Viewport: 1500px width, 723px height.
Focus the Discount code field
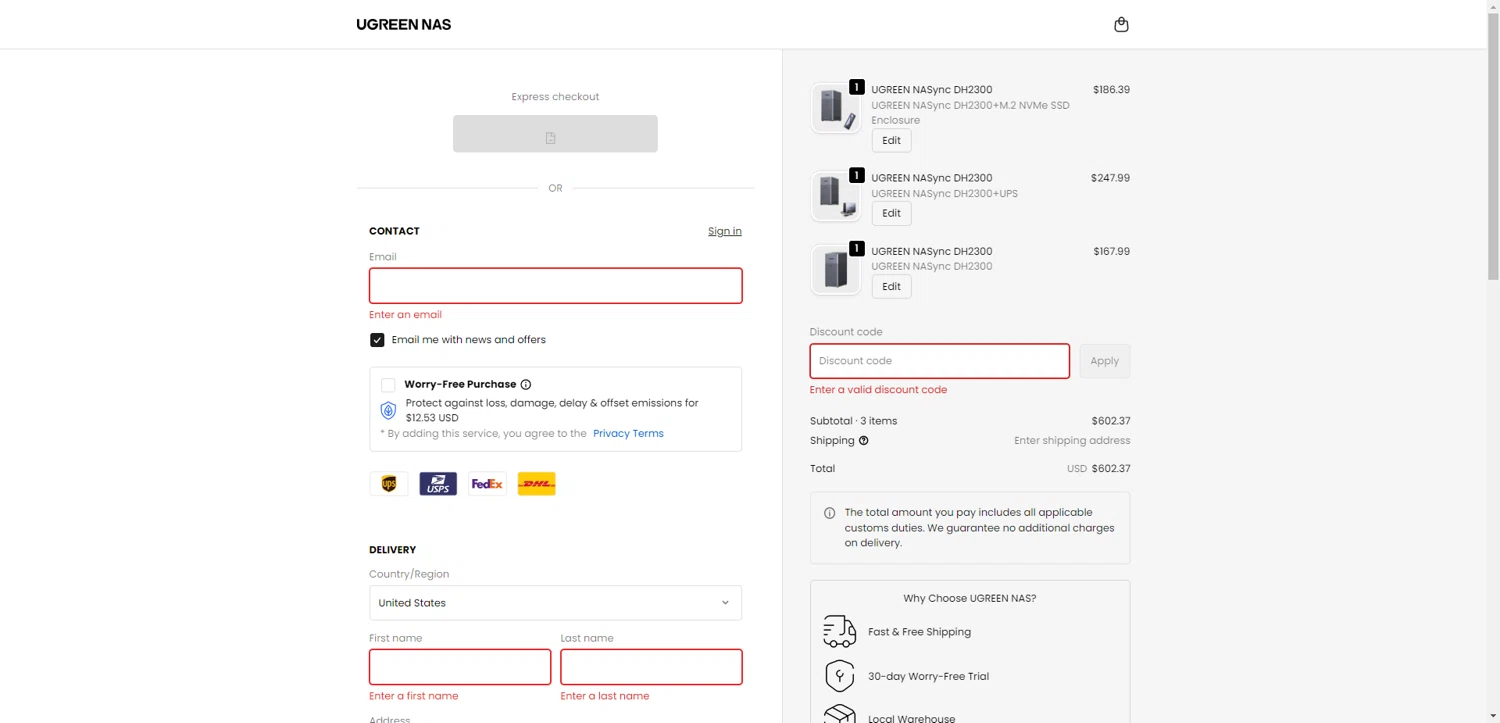click(x=940, y=361)
